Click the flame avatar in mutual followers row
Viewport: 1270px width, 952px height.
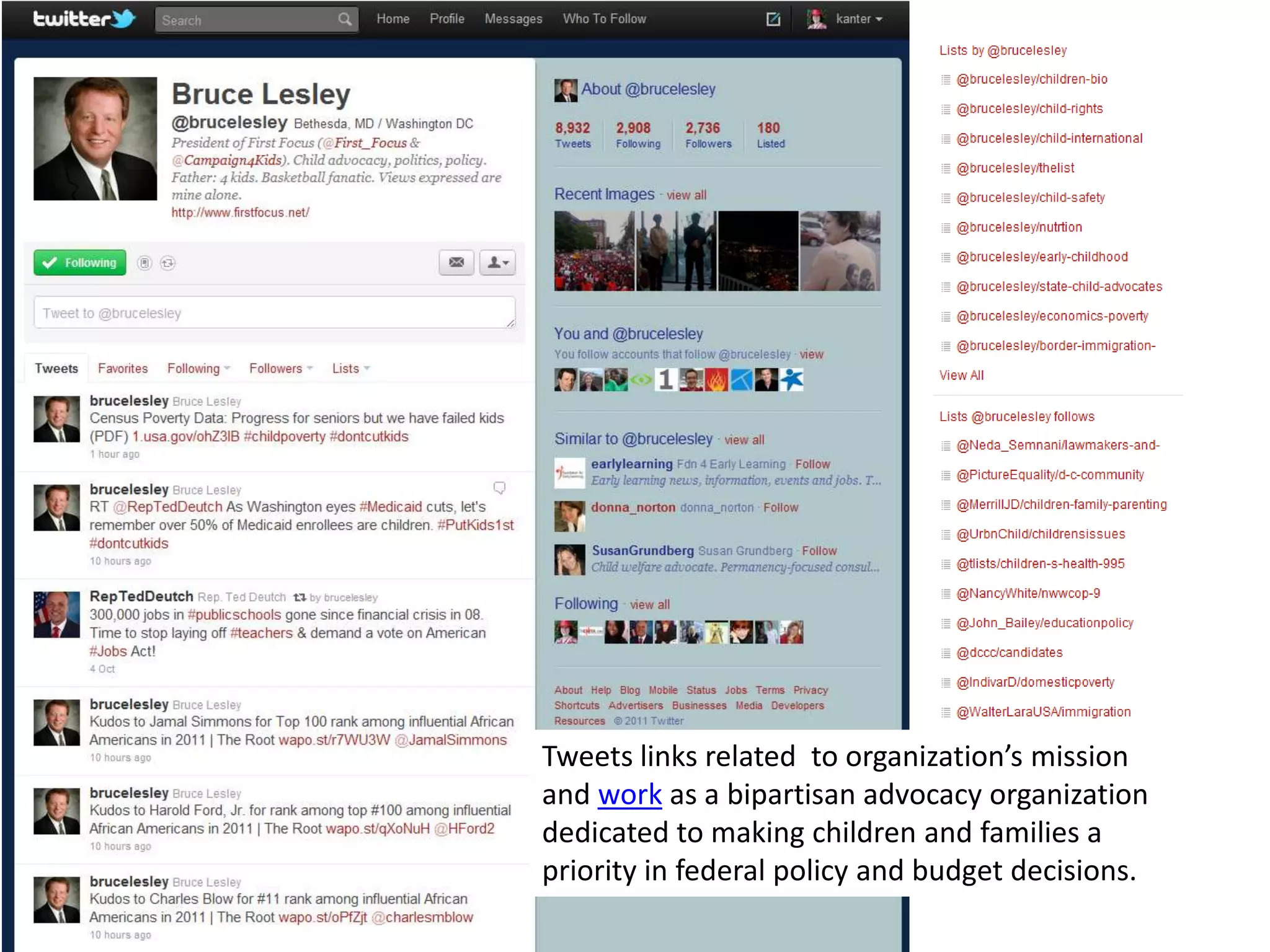[x=716, y=379]
